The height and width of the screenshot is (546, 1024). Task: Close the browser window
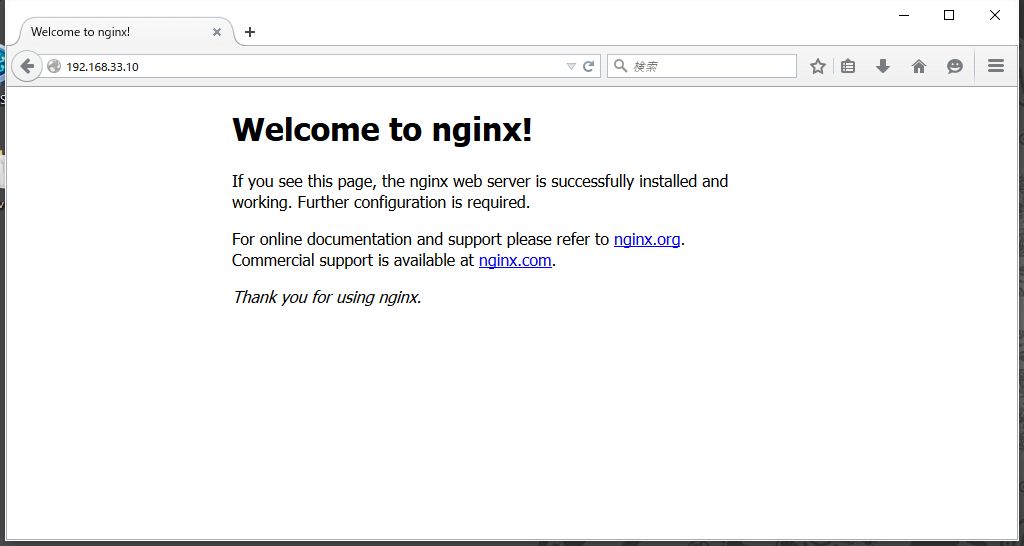coord(995,16)
